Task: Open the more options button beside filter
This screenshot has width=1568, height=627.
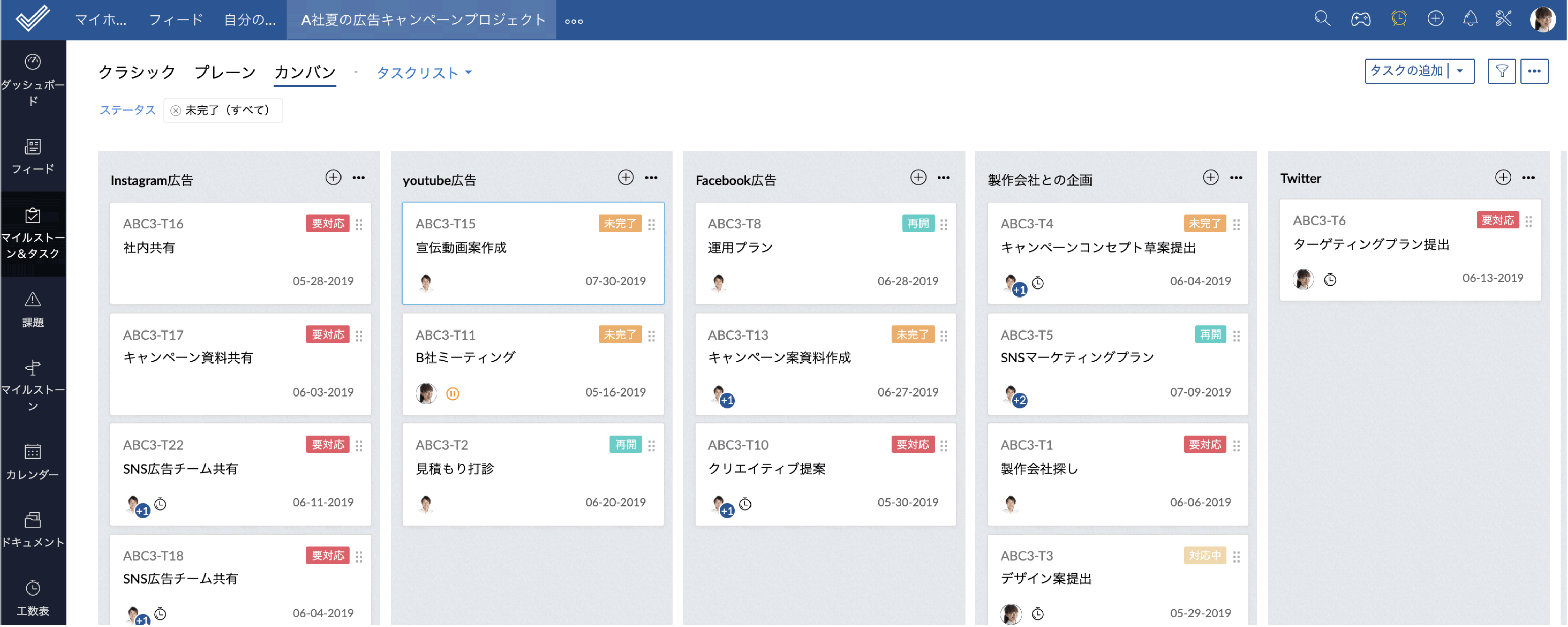Action: click(x=1534, y=71)
